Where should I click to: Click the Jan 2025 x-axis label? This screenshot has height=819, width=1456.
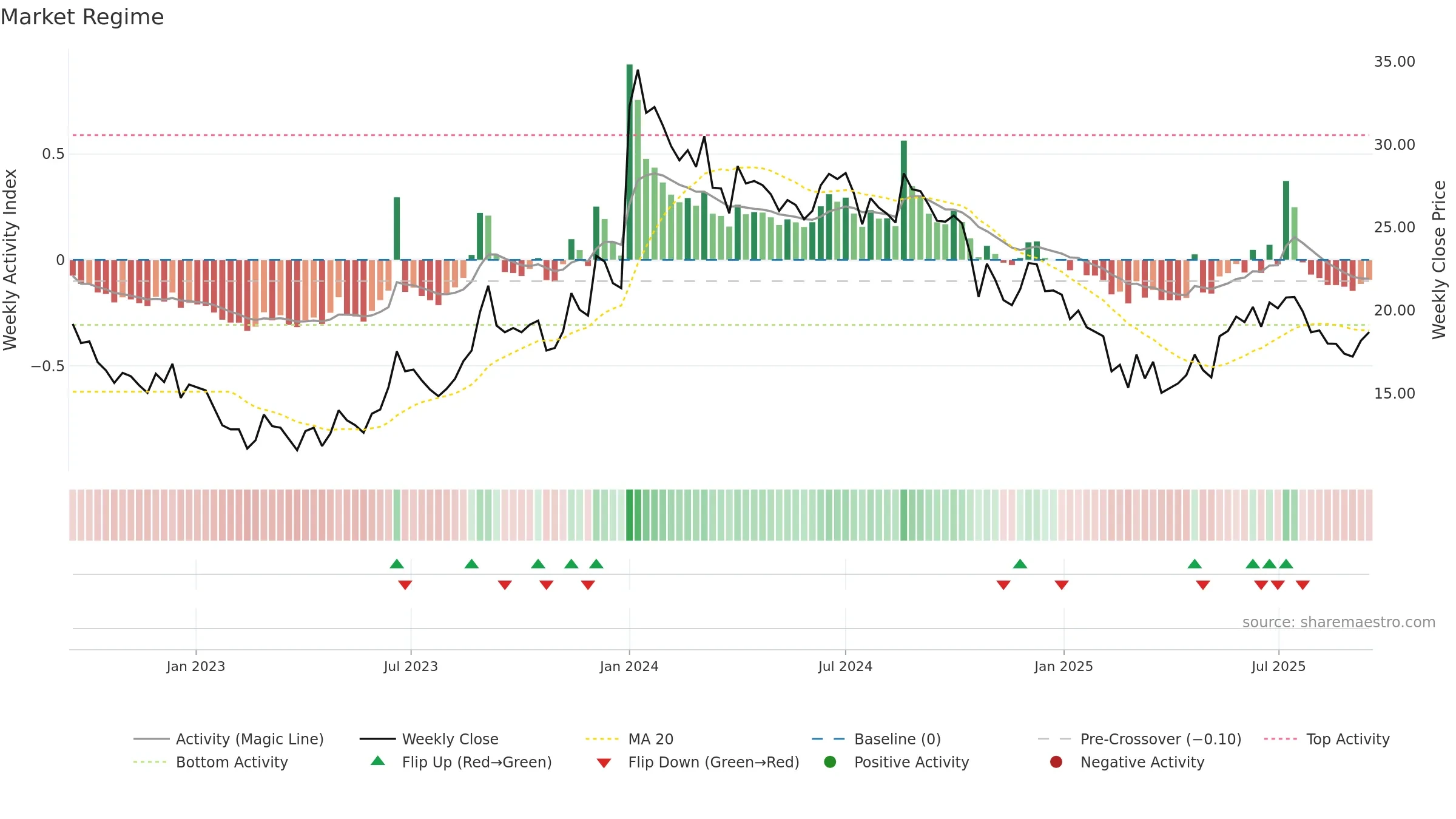pyautogui.click(x=1063, y=667)
